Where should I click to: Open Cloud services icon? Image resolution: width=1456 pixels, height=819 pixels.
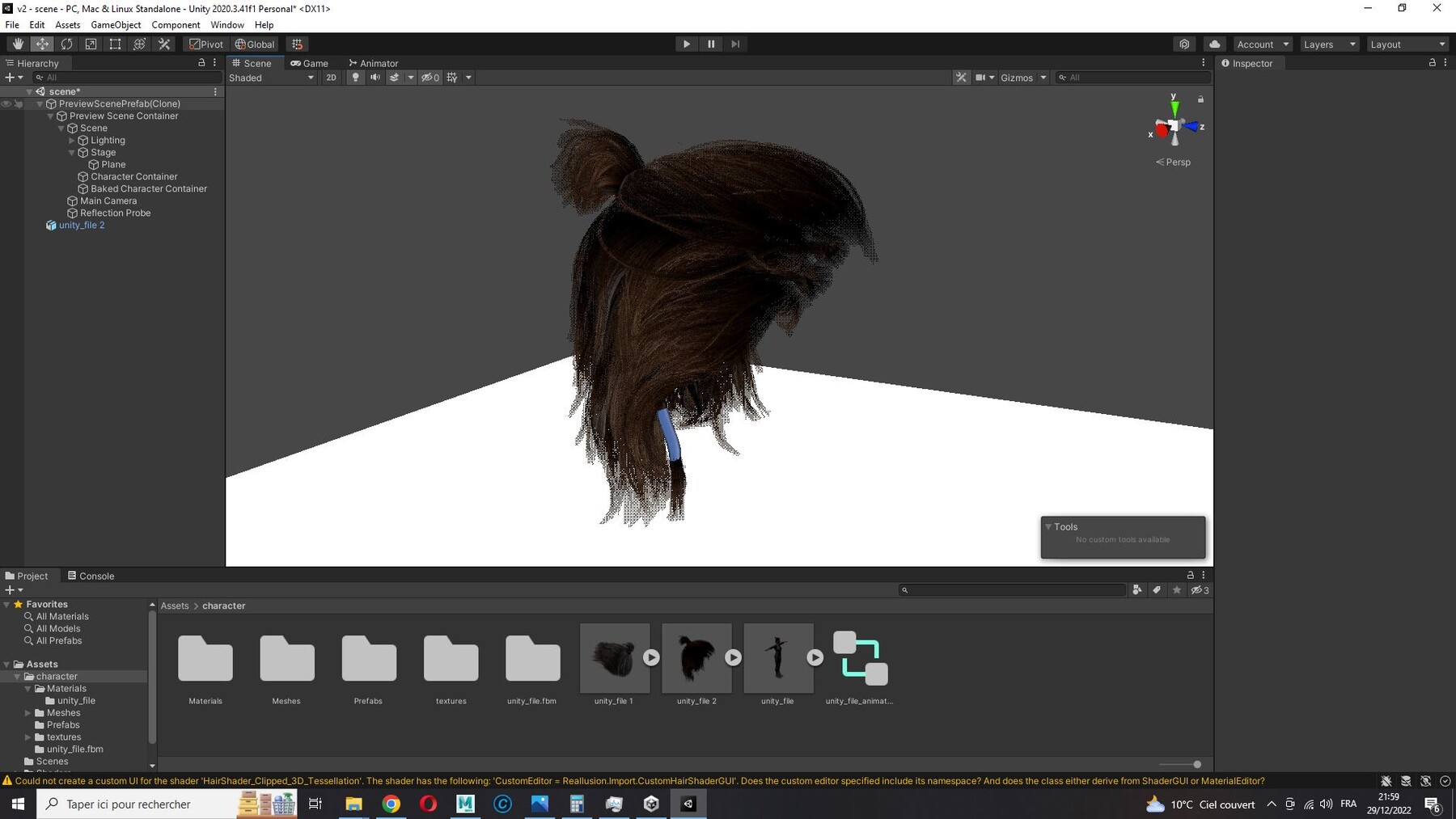coord(1214,44)
